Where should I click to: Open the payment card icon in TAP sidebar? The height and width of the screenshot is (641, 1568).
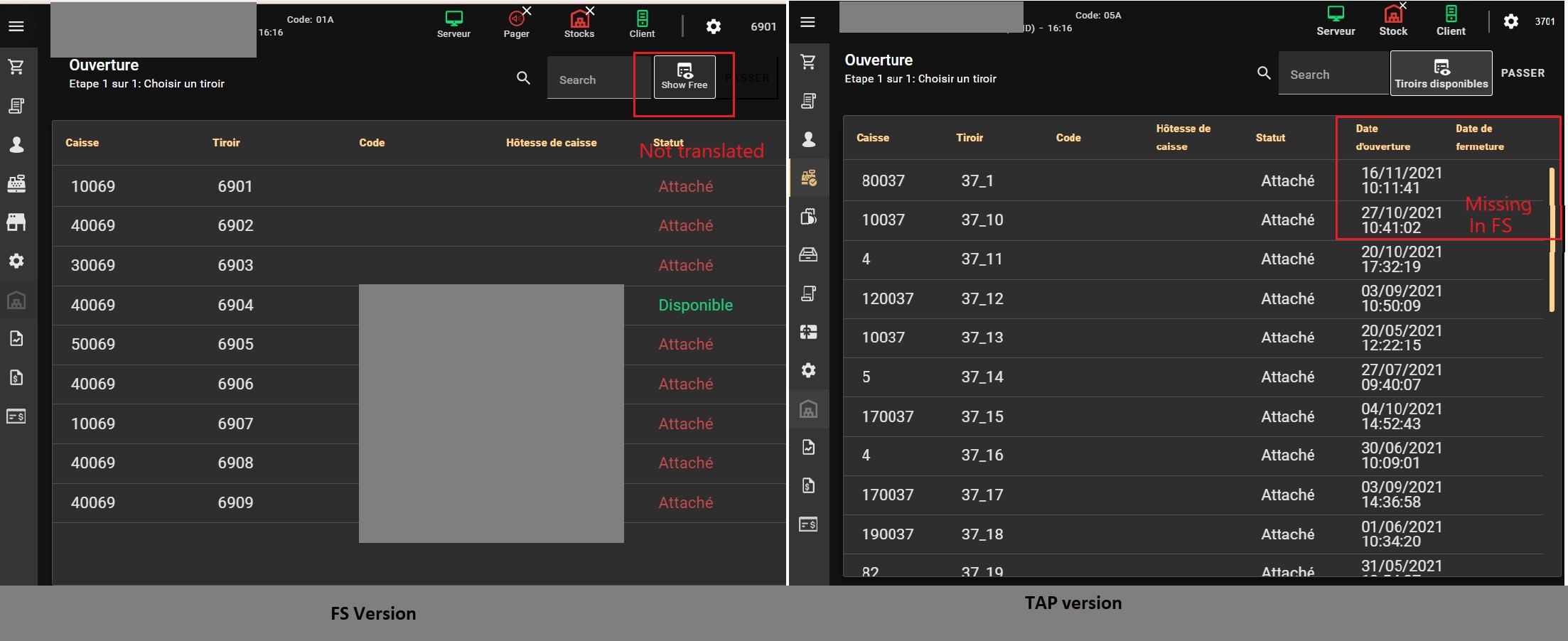(x=809, y=524)
